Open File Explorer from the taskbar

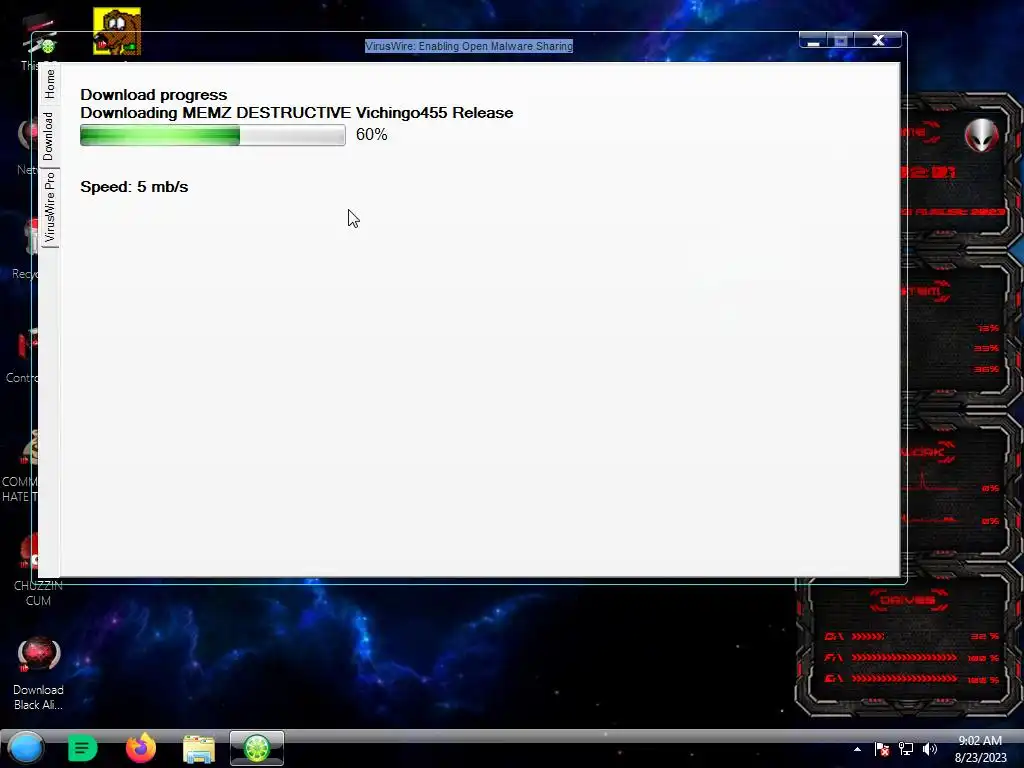pyautogui.click(x=199, y=749)
